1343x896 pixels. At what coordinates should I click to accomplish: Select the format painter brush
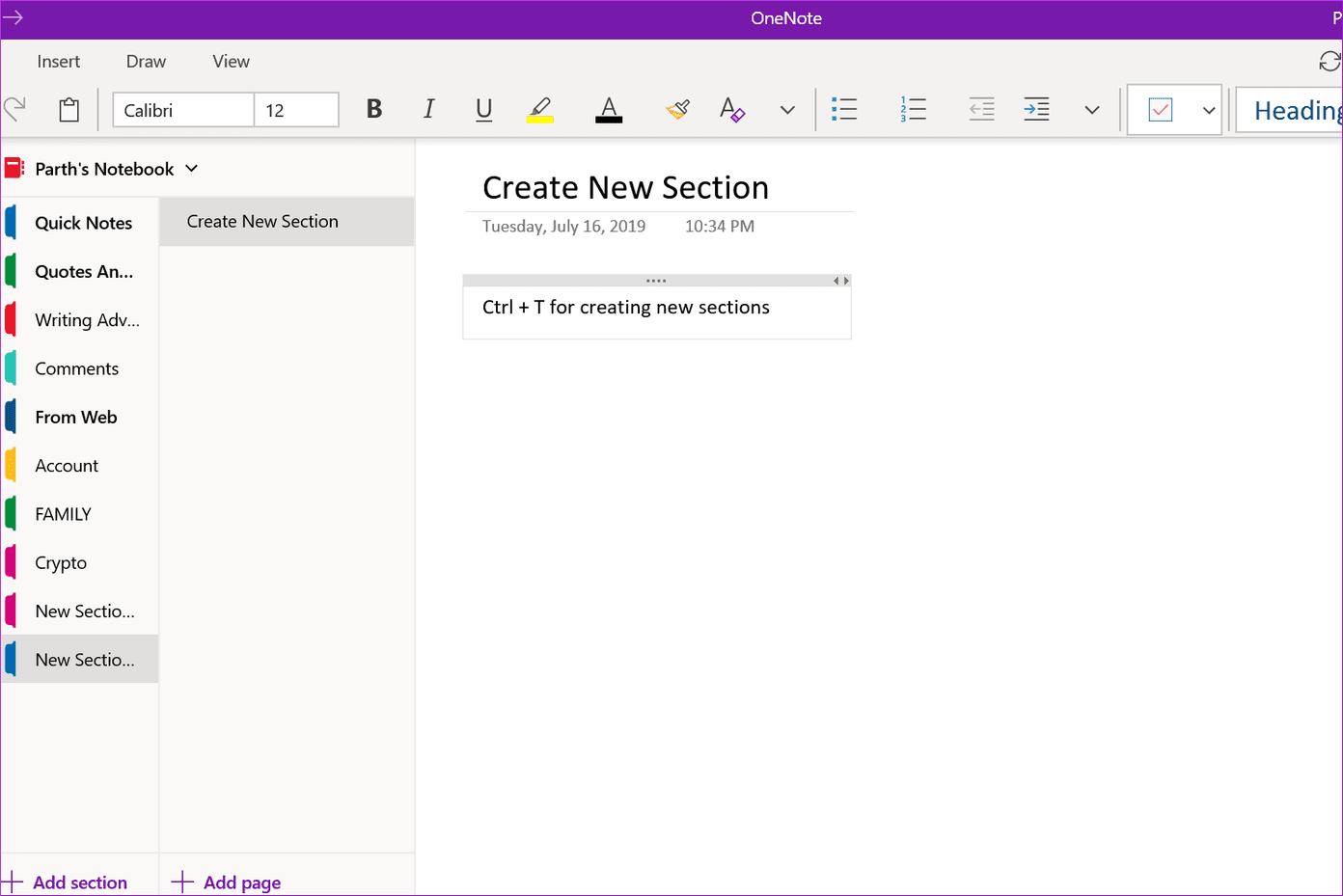[678, 109]
